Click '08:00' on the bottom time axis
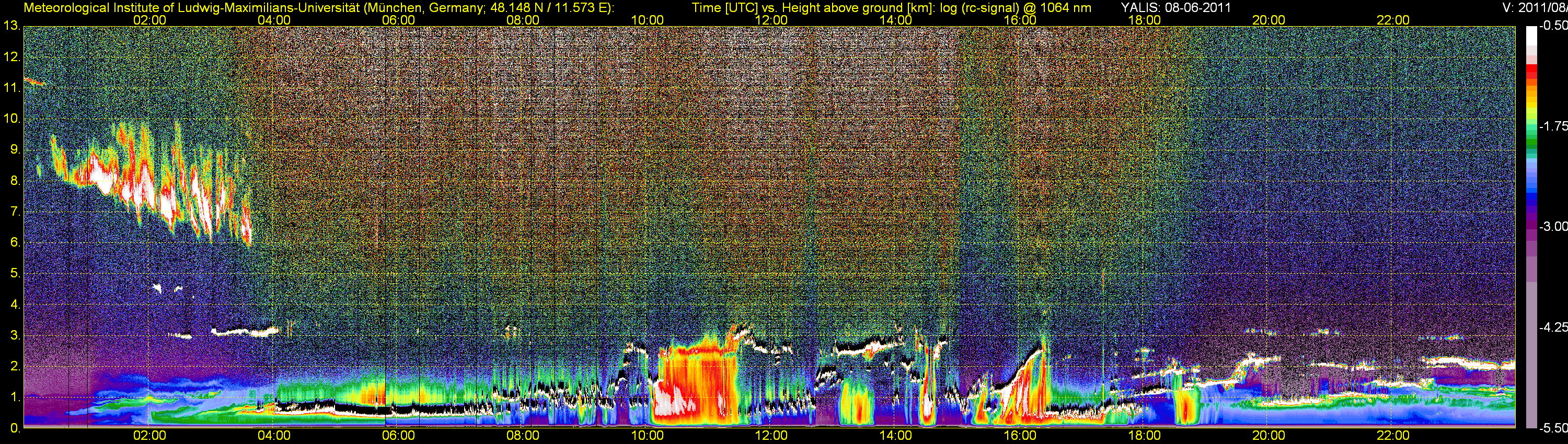The width and height of the screenshot is (1568, 444). coord(523,436)
